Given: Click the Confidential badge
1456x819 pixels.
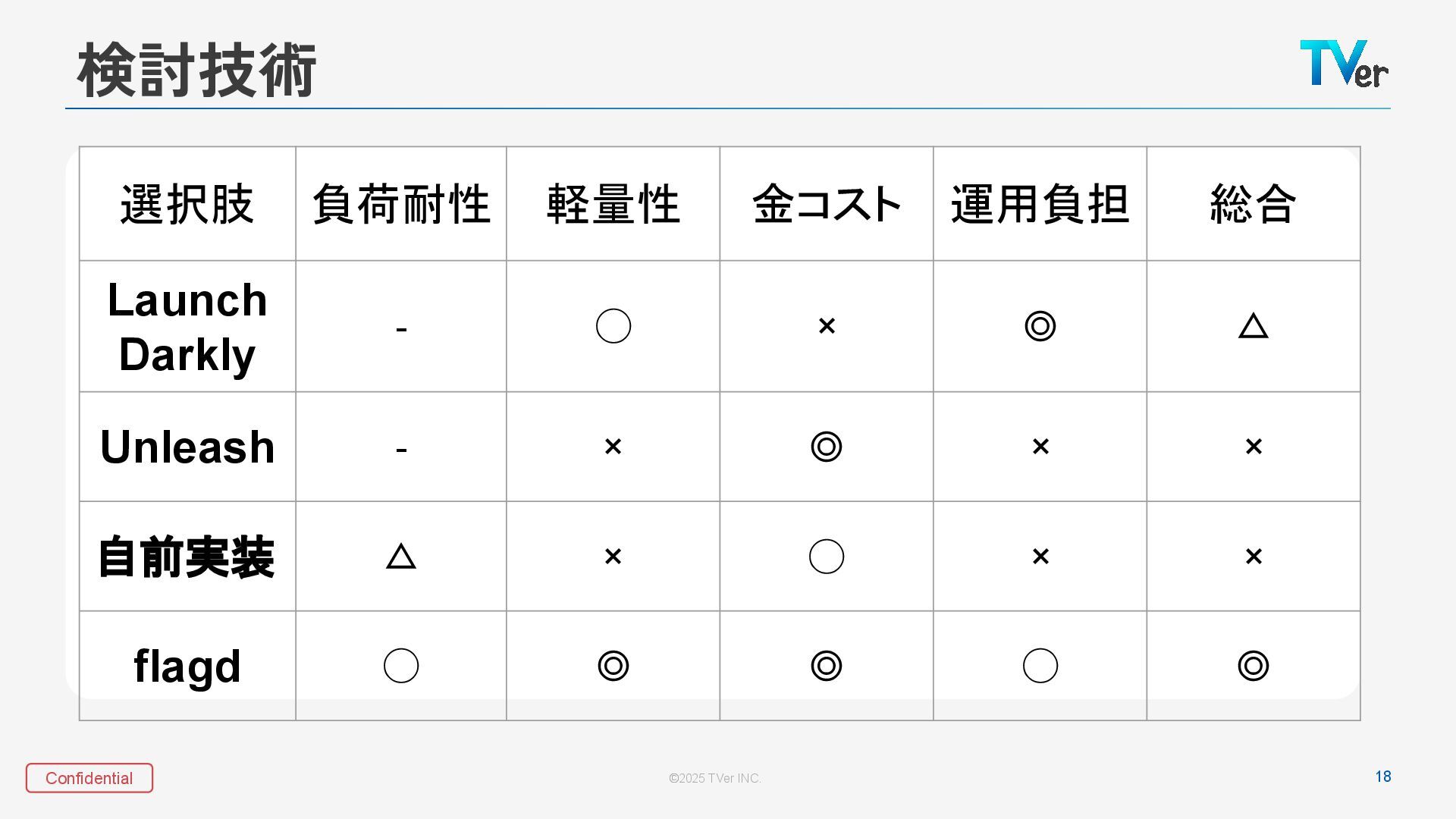Looking at the screenshot, I should coord(89,778).
